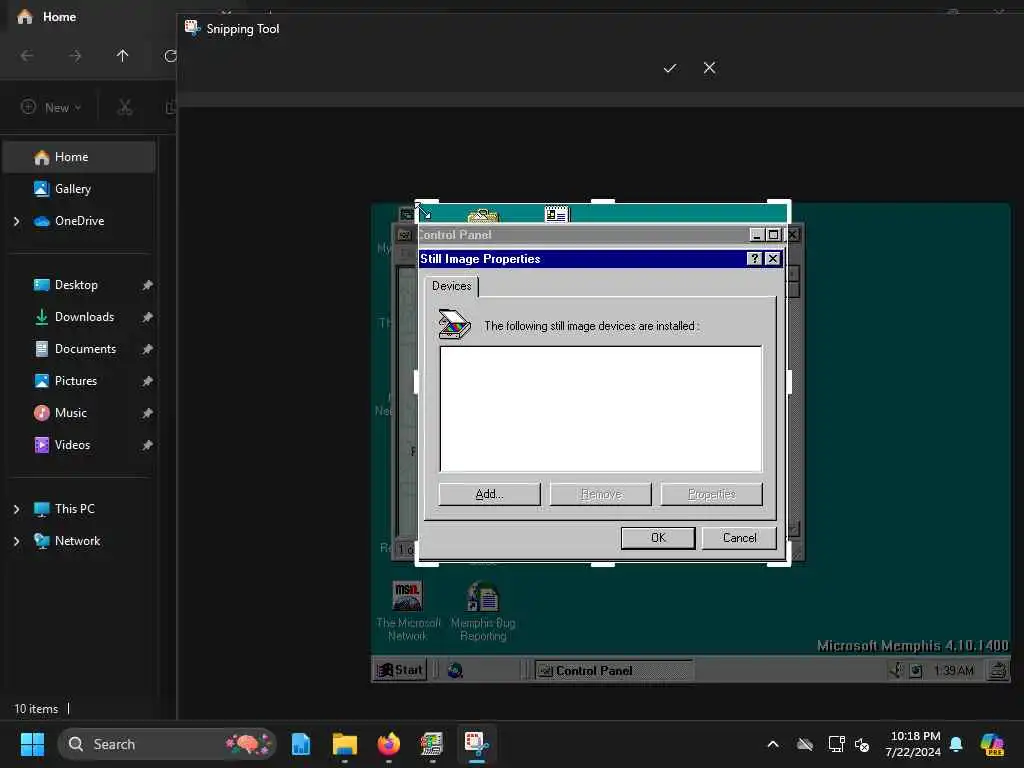Select This PC in sidebar
Viewport: 1024px width, 768px height.
(x=74, y=509)
